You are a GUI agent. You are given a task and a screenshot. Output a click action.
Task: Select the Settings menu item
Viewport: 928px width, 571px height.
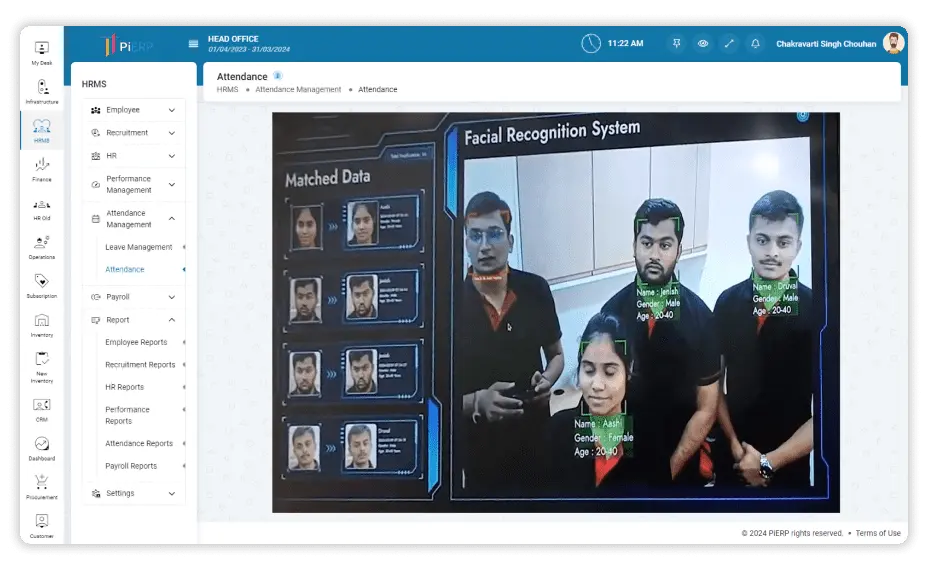tap(134, 493)
